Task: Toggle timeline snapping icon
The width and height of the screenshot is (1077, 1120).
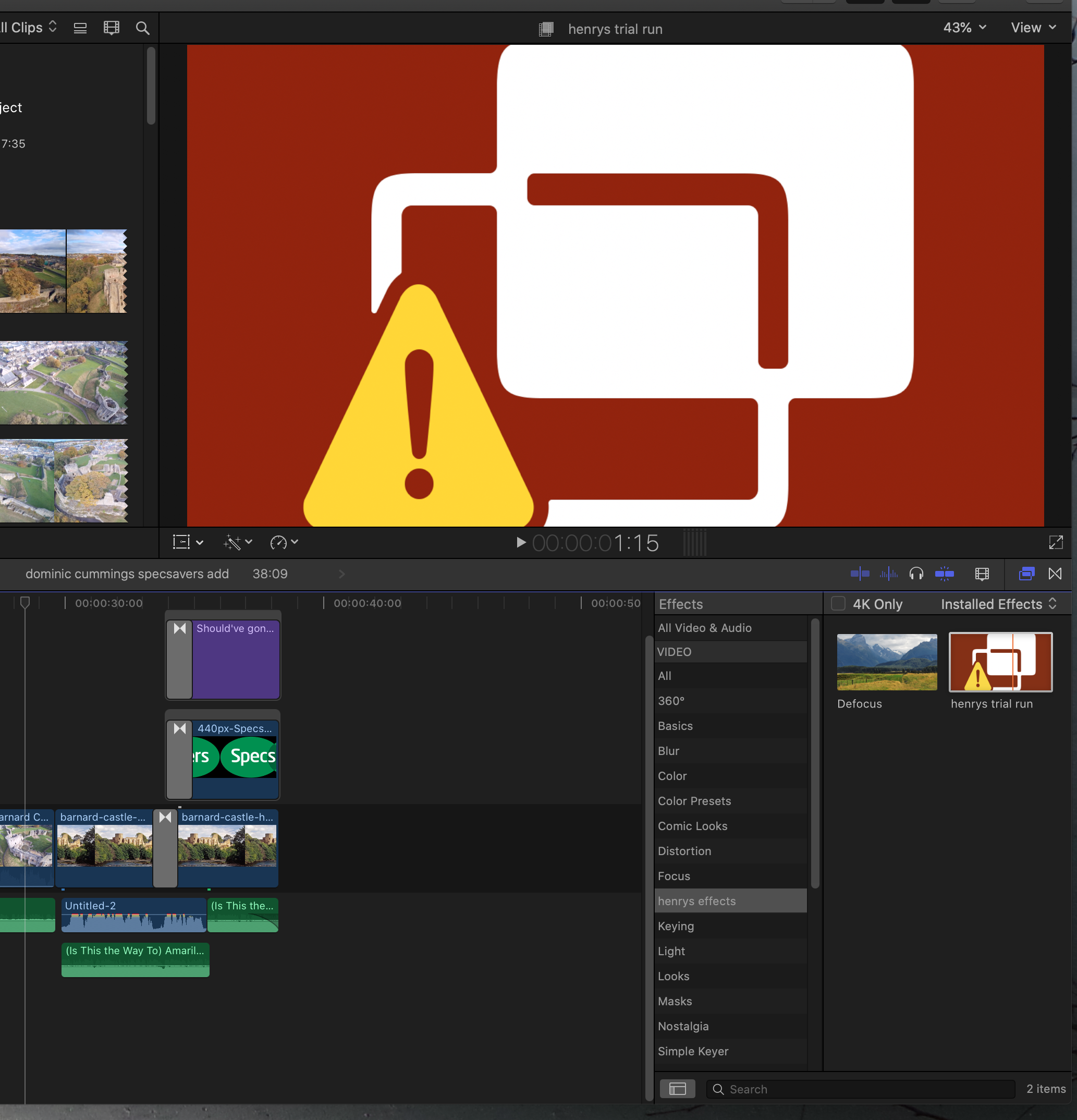Action: coord(945,574)
